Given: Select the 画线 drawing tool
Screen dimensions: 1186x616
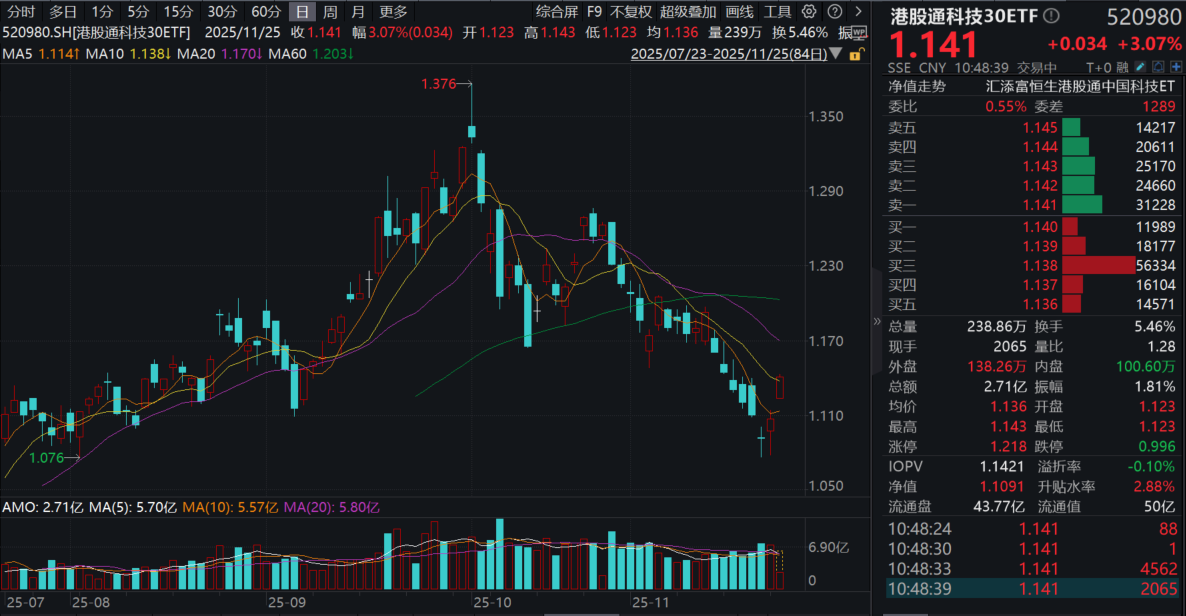Looking at the screenshot, I should (x=738, y=12).
